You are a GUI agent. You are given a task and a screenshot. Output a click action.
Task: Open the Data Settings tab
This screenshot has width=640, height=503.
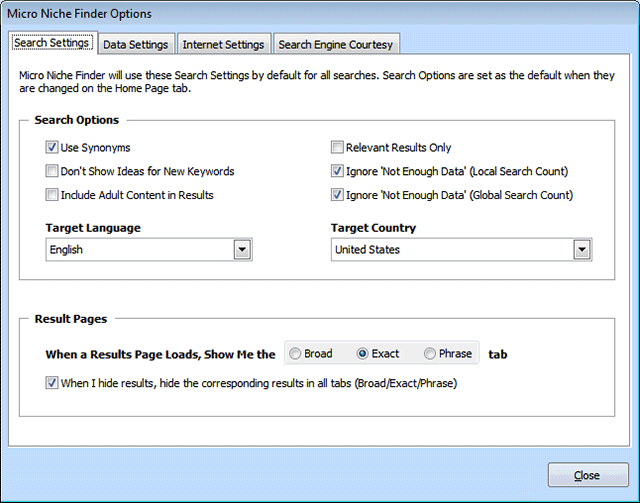[136, 44]
